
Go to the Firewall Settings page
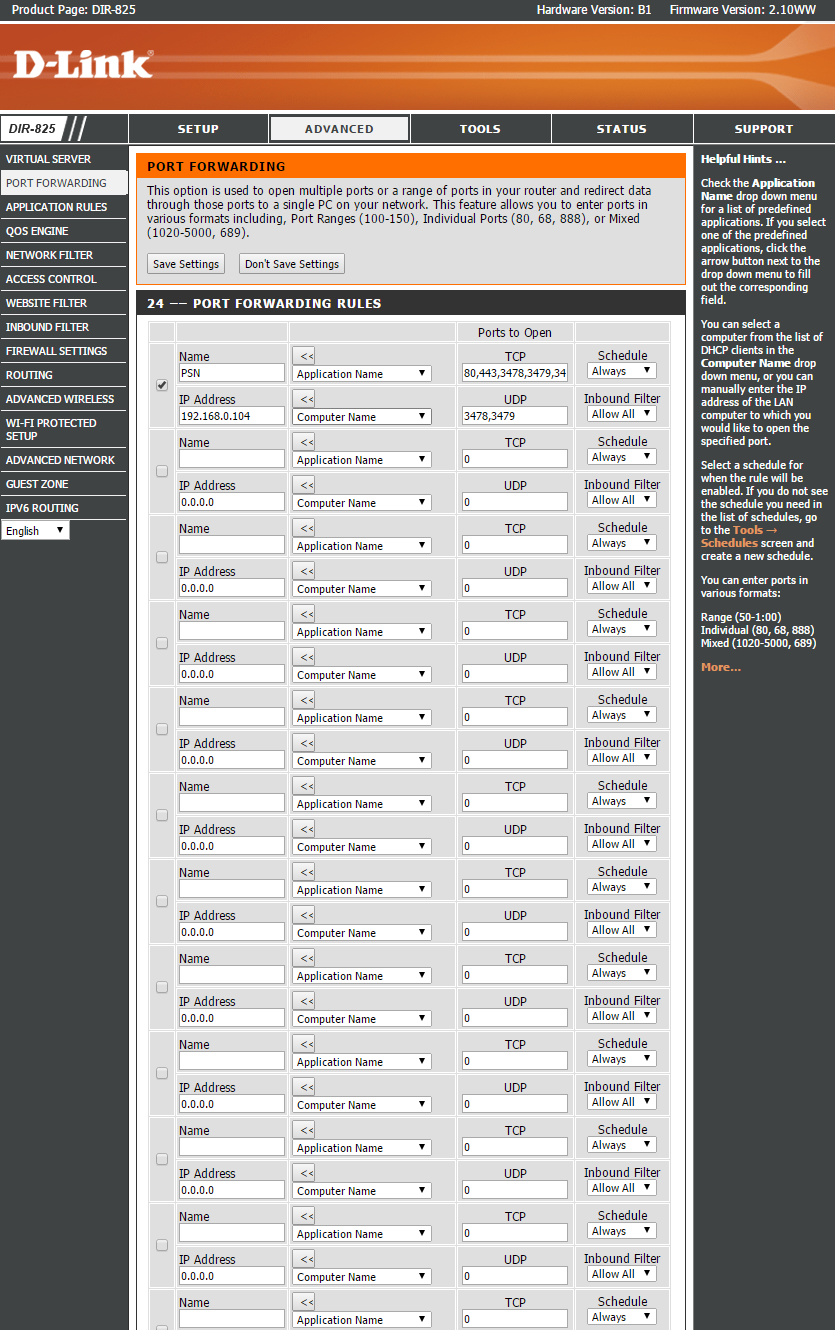click(56, 351)
